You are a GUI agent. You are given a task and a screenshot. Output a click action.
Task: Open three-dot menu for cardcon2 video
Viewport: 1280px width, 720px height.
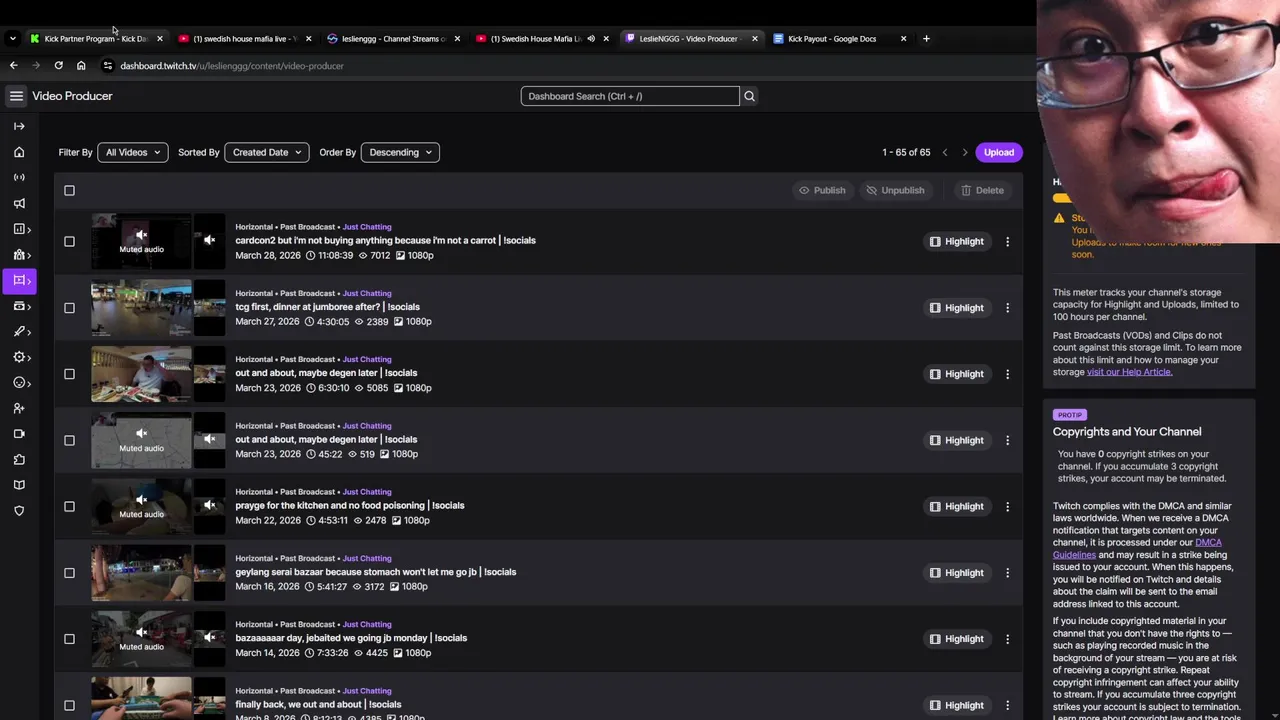tap(1007, 241)
